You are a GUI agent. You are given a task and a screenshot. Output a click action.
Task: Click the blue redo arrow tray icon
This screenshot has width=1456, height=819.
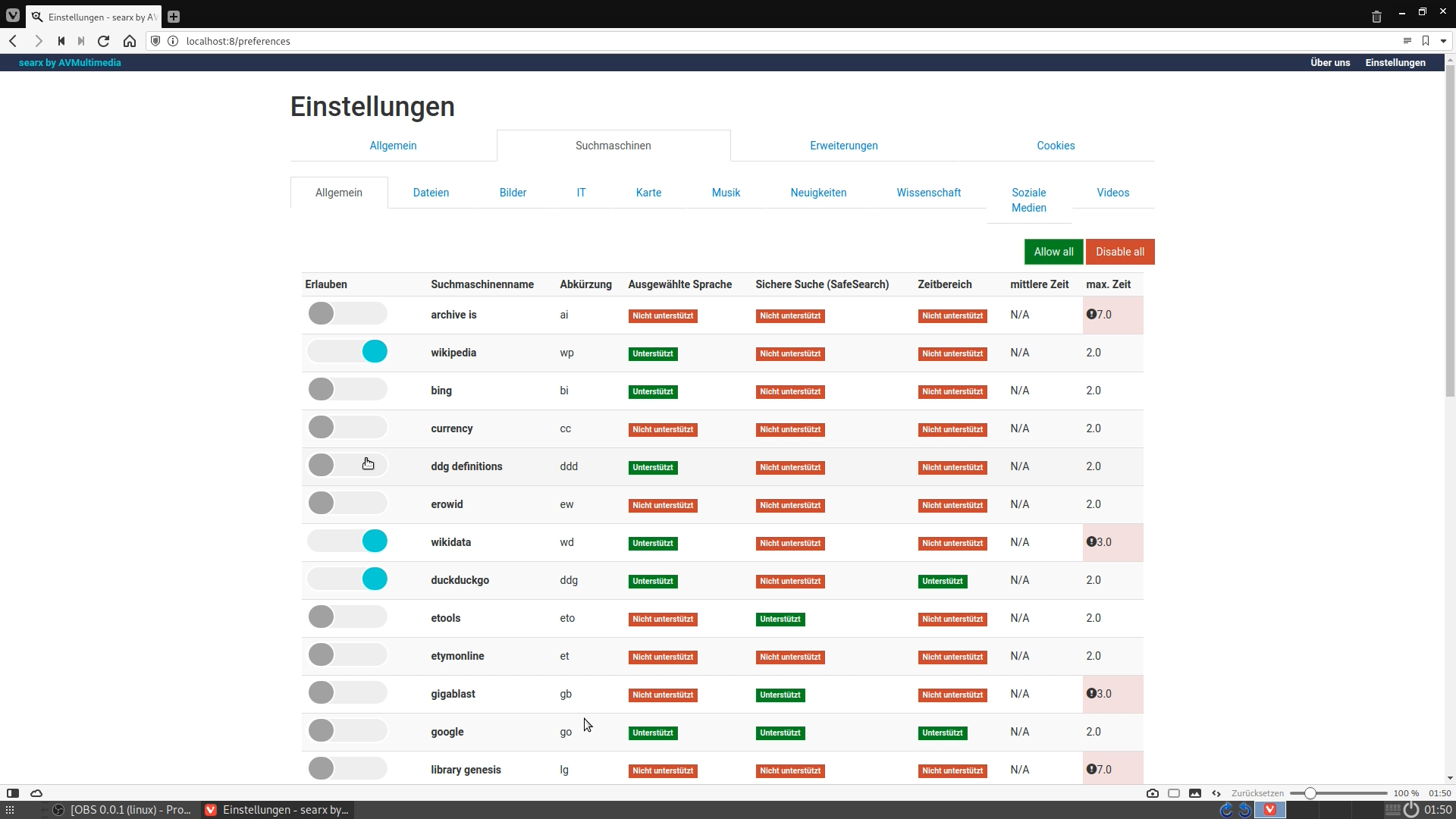pos(1226,810)
